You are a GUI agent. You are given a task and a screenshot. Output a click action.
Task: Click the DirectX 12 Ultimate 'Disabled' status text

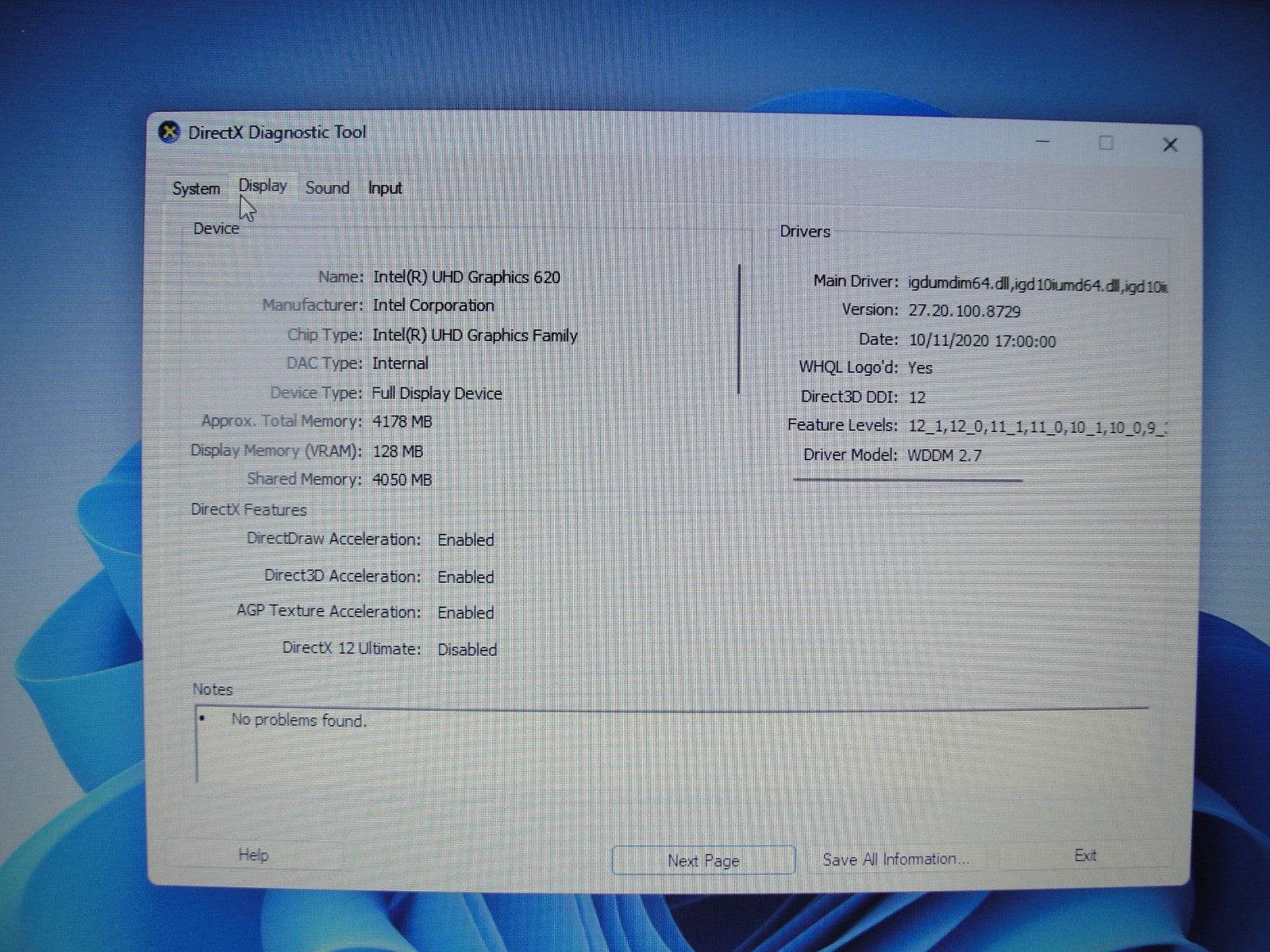[x=467, y=649]
